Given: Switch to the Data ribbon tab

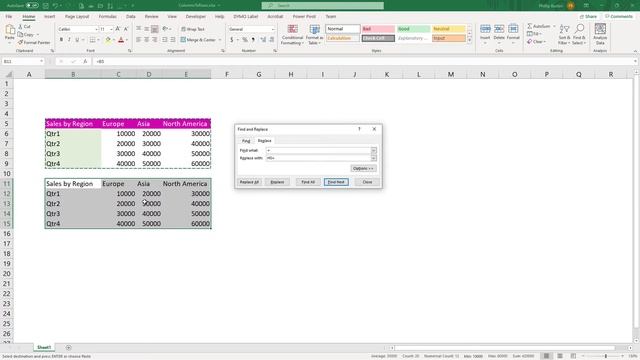Looking at the screenshot, I should pos(131,17).
